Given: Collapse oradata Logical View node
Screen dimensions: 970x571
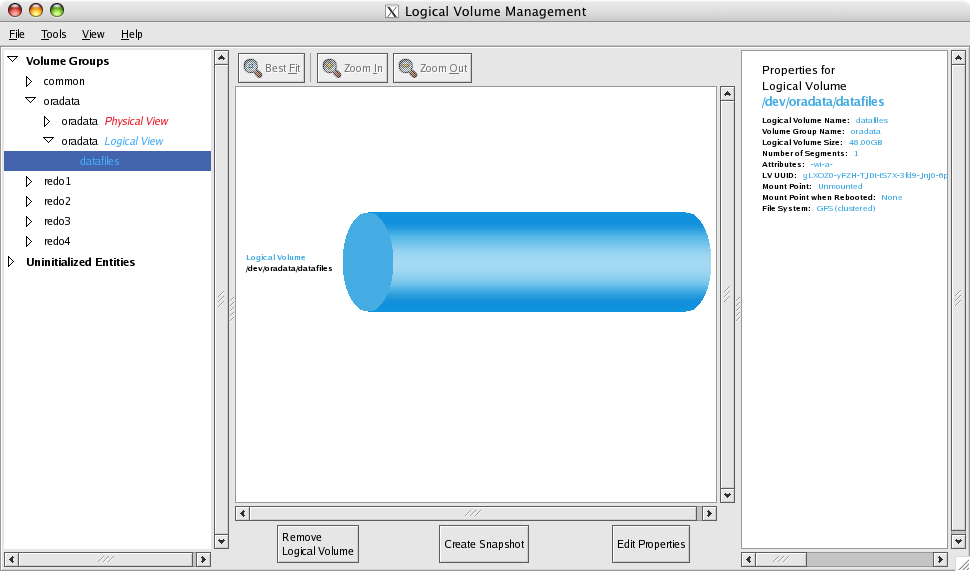Looking at the screenshot, I should coord(47,141).
